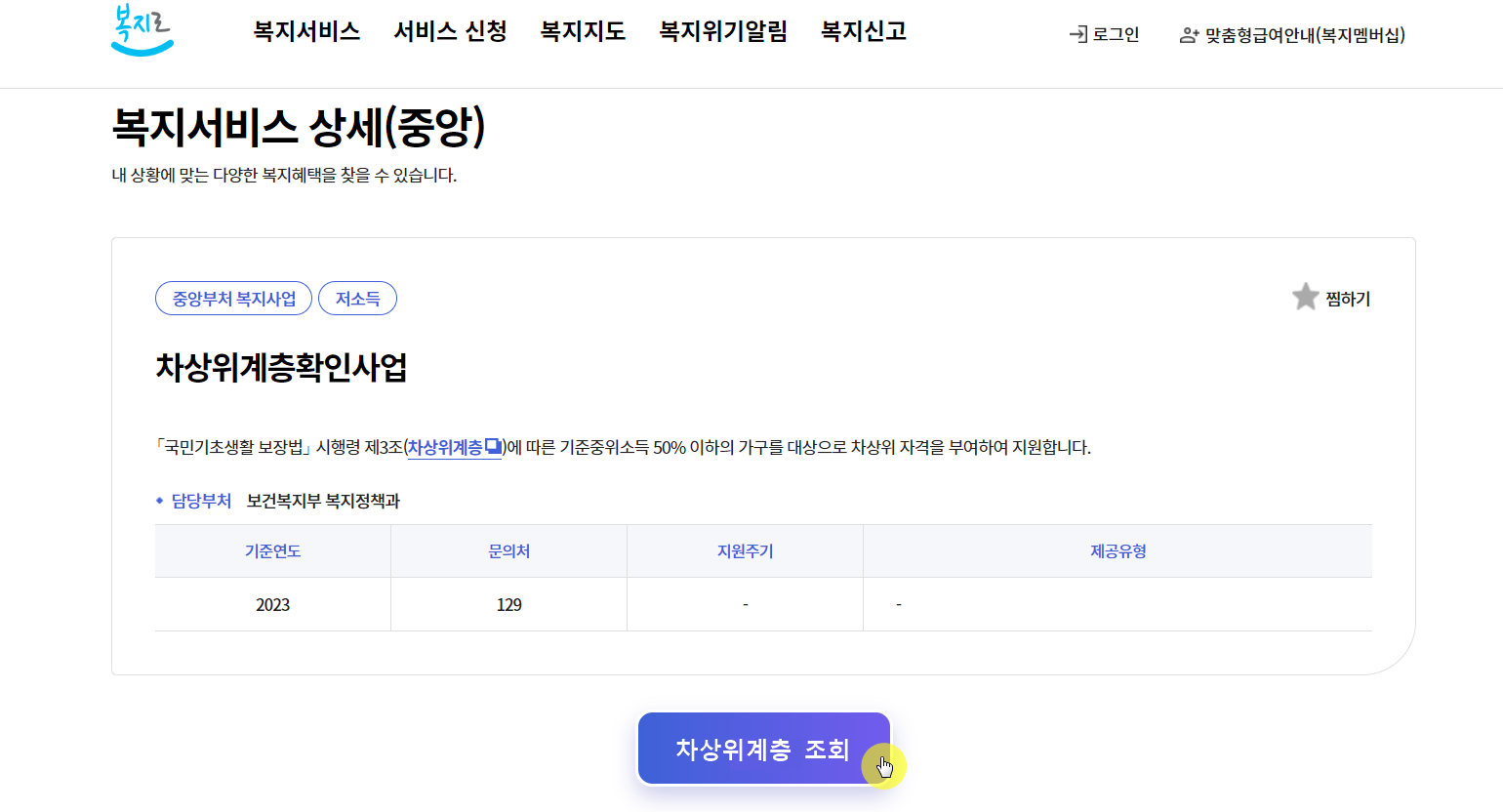Click the star icon next to 찜하기
Viewport: 1503px width, 812px height.
1305,298
